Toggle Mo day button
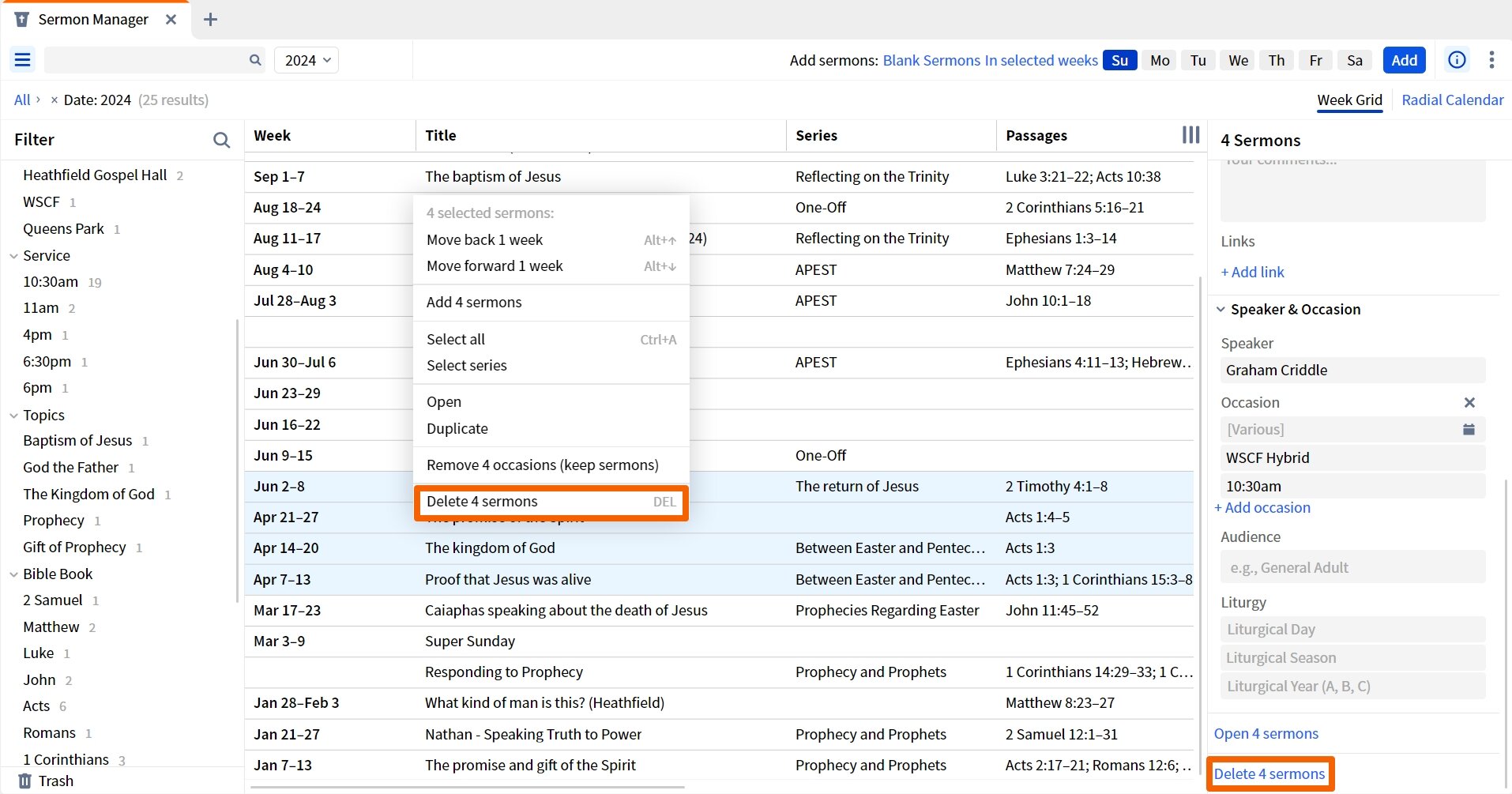This screenshot has height=794, width=1512. pos(1160,60)
